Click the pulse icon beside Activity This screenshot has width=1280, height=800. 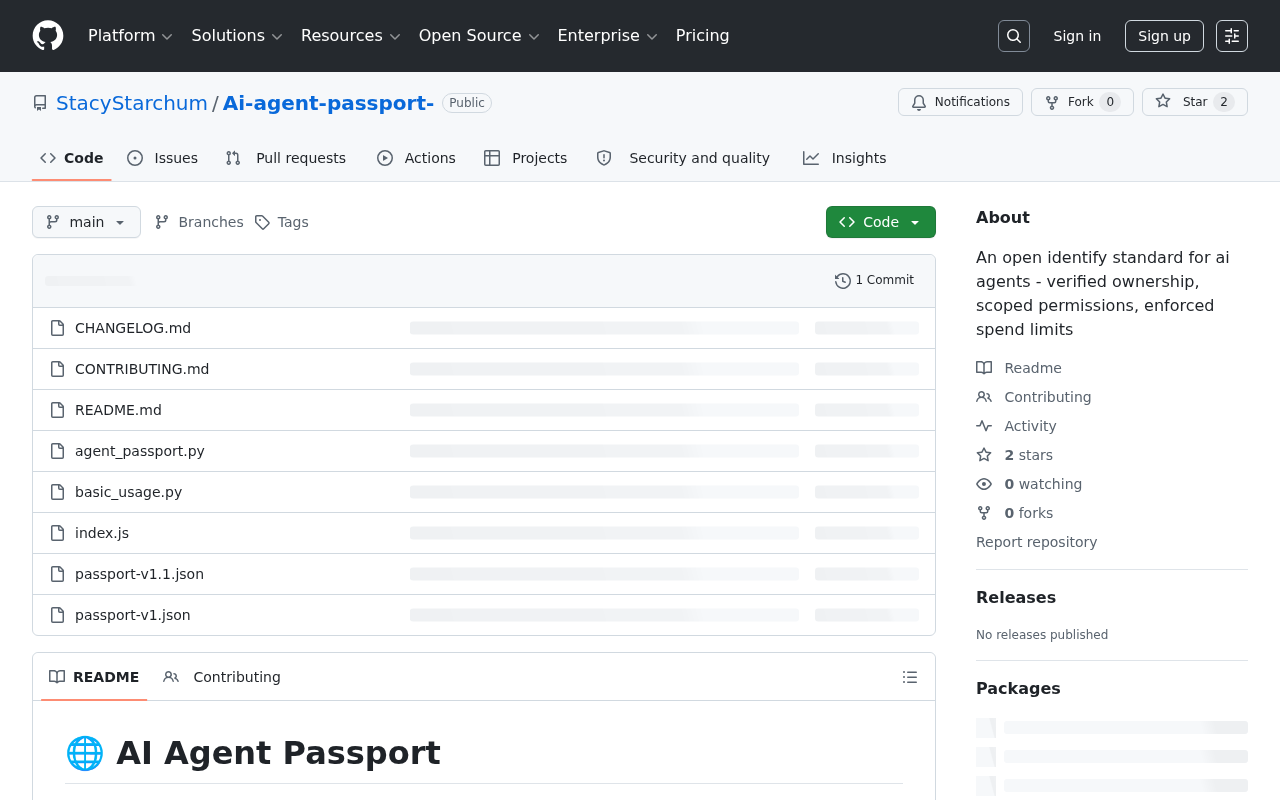click(984, 426)
